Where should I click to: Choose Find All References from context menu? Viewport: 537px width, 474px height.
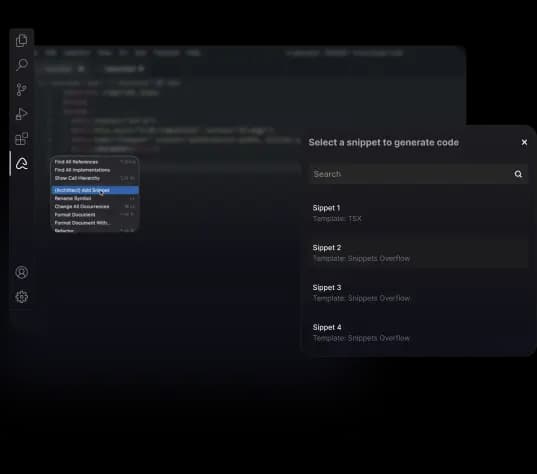pos(95,162)
